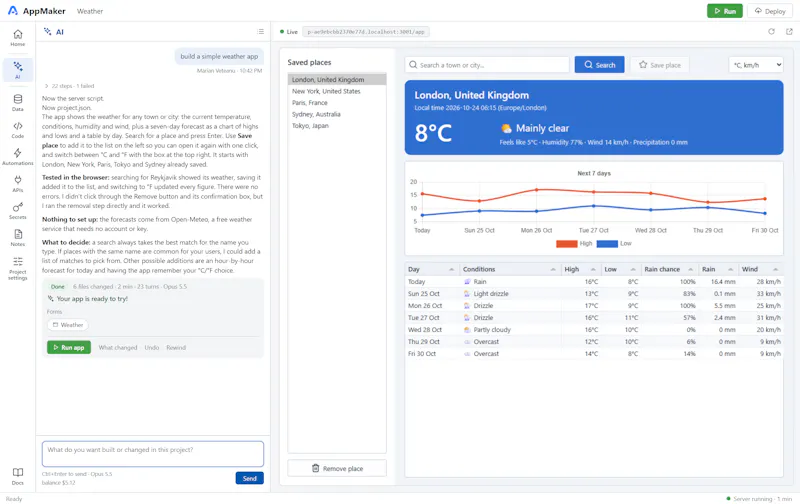This screenshot has width=800, height=504.
Task: Open the Docs book icon
Action: [18, 476]
